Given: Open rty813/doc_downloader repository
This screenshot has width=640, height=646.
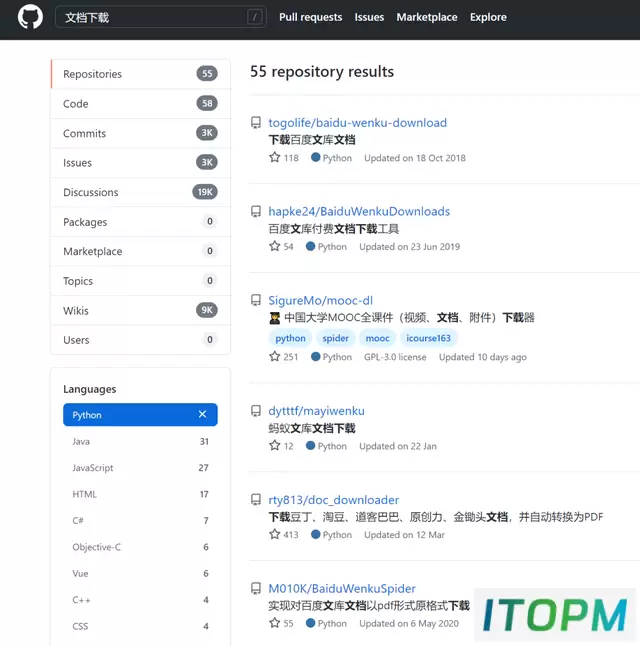Looking at the screenshot, I should click(334, 500).
